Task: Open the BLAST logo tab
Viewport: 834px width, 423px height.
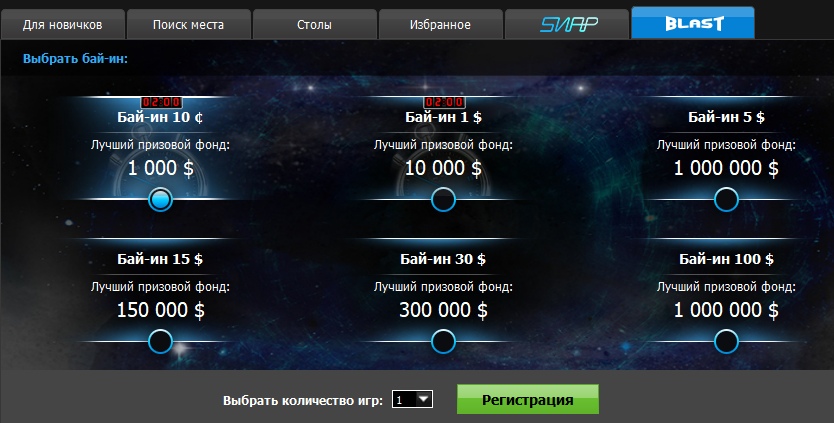Action: (x=693, y=23)
